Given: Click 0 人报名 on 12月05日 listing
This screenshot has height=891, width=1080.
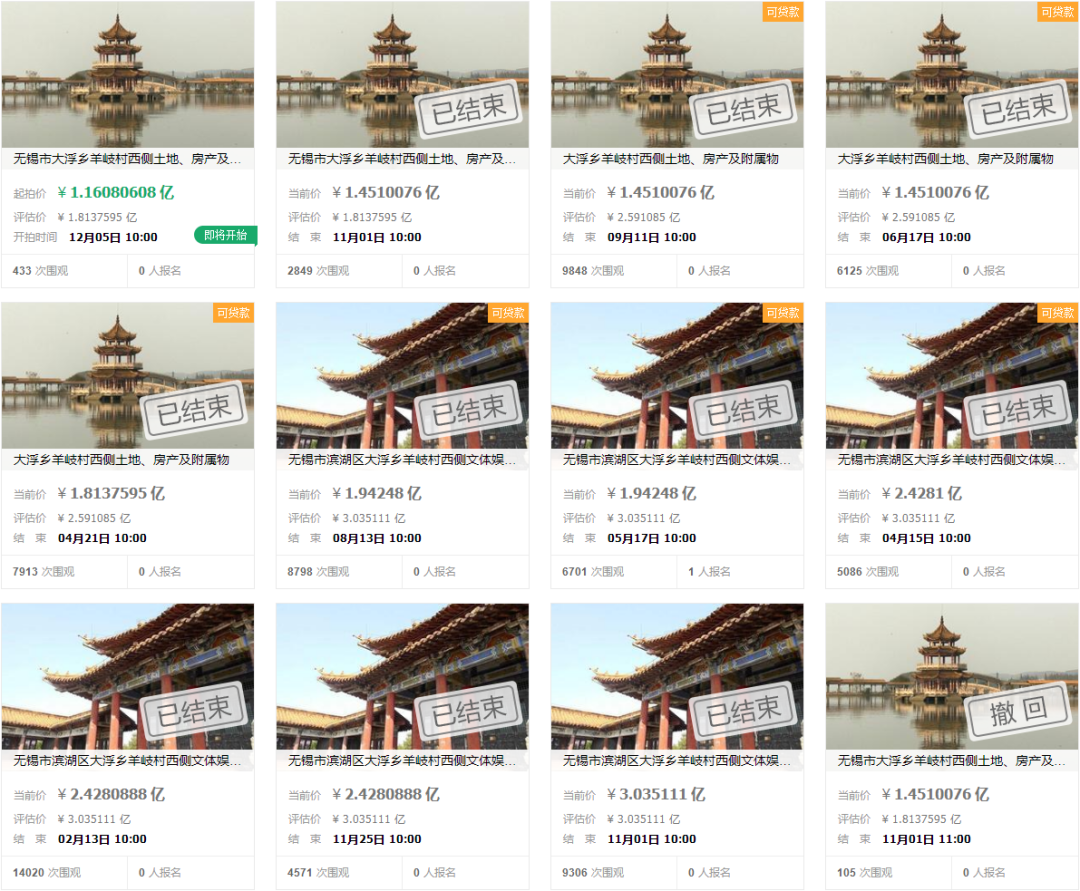Looking at the screenshot, I should coord(160,271).
